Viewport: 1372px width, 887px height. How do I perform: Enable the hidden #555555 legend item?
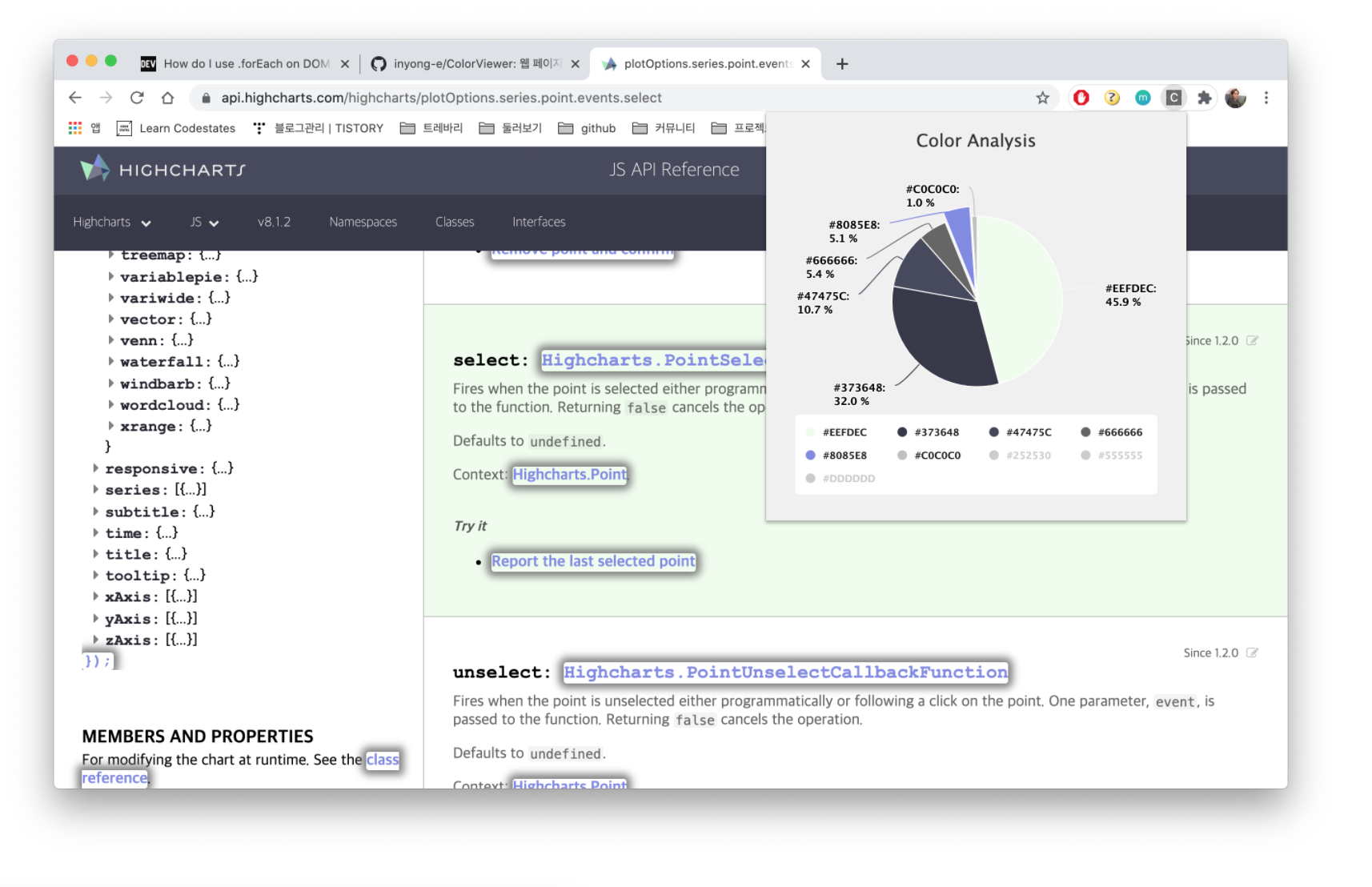(1112, 456)
